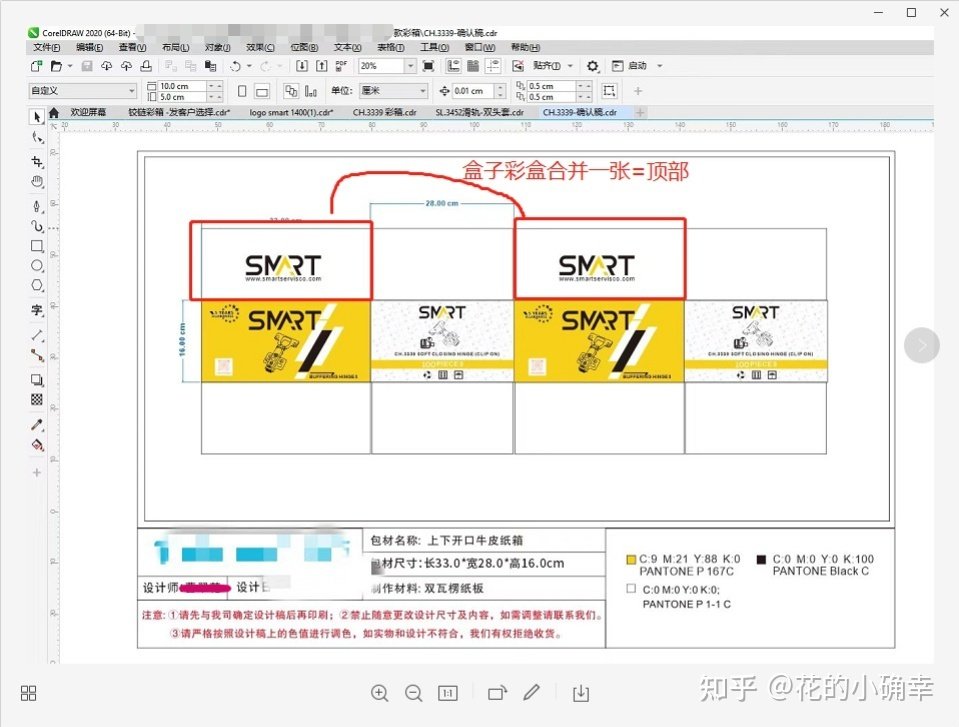Select the Parallel dimension line tool
The height and width of the screenshot is (727, 959).
point(37,335)
